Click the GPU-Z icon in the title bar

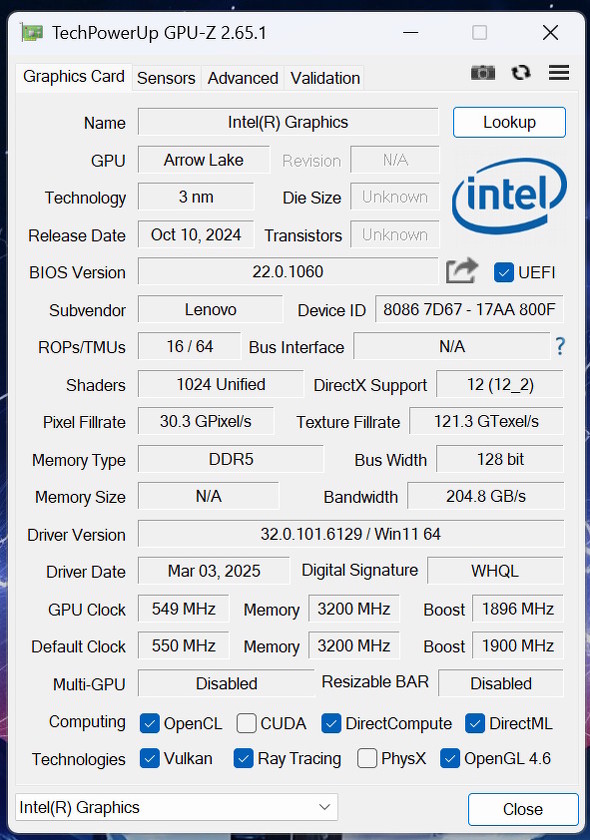point(31,32)
